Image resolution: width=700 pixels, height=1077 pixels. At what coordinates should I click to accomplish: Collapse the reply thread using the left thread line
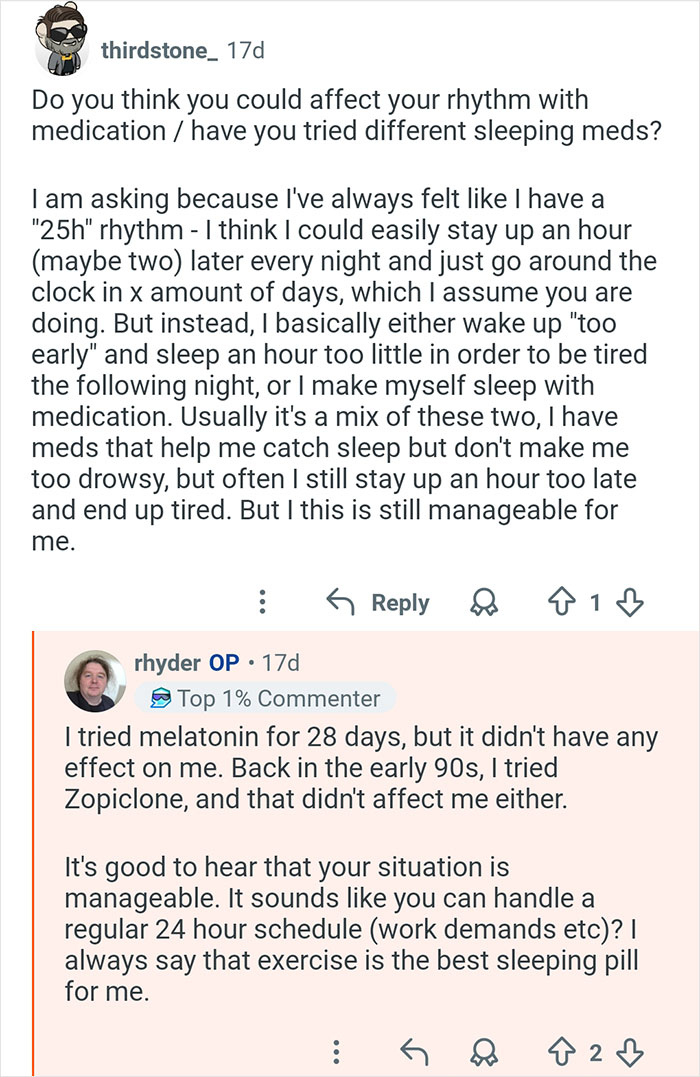(x=34, y=850)
